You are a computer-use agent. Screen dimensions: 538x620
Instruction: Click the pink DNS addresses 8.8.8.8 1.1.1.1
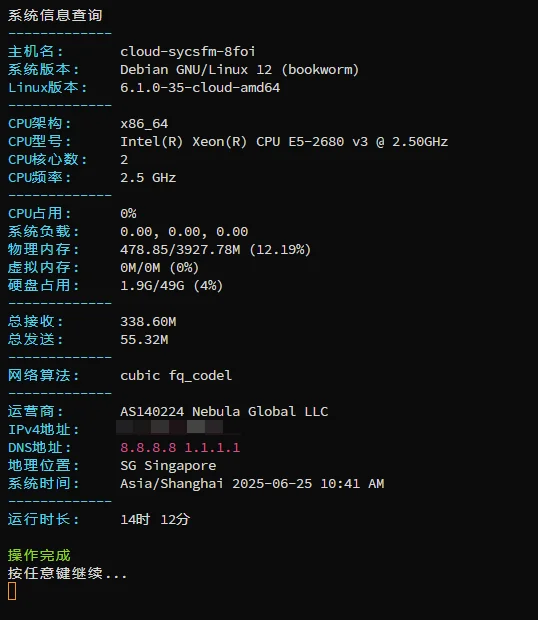click(x=180, y=448)
